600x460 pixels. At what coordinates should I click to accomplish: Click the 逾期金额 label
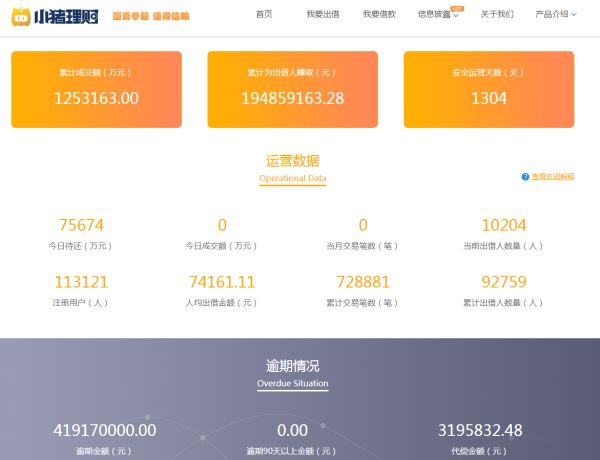tap(104, 451)
